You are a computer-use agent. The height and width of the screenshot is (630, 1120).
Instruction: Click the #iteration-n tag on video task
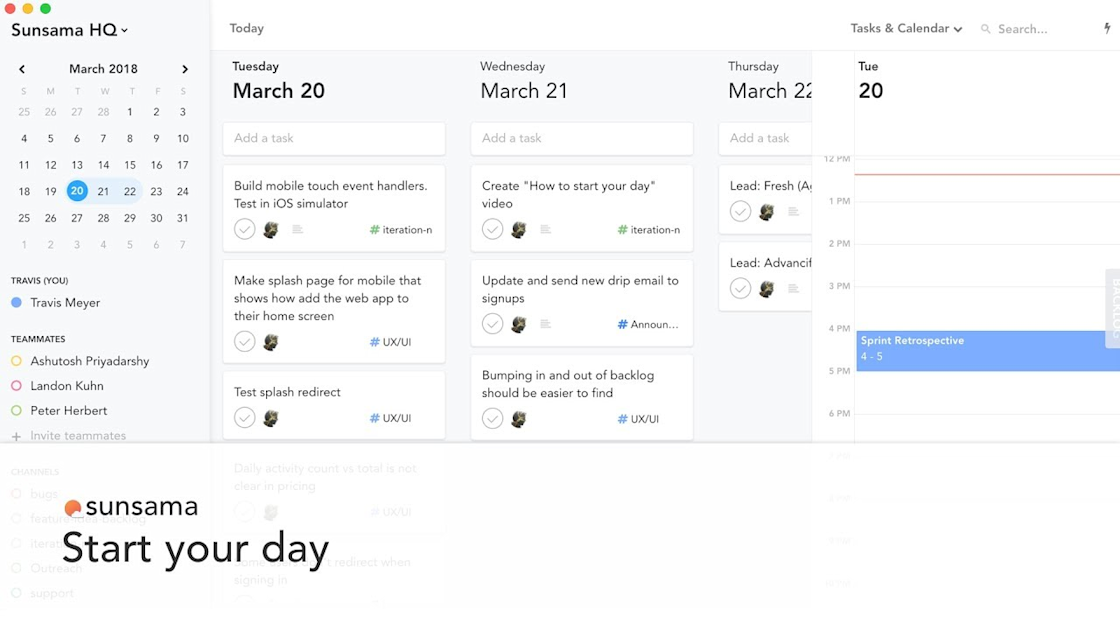coord(649,230)
